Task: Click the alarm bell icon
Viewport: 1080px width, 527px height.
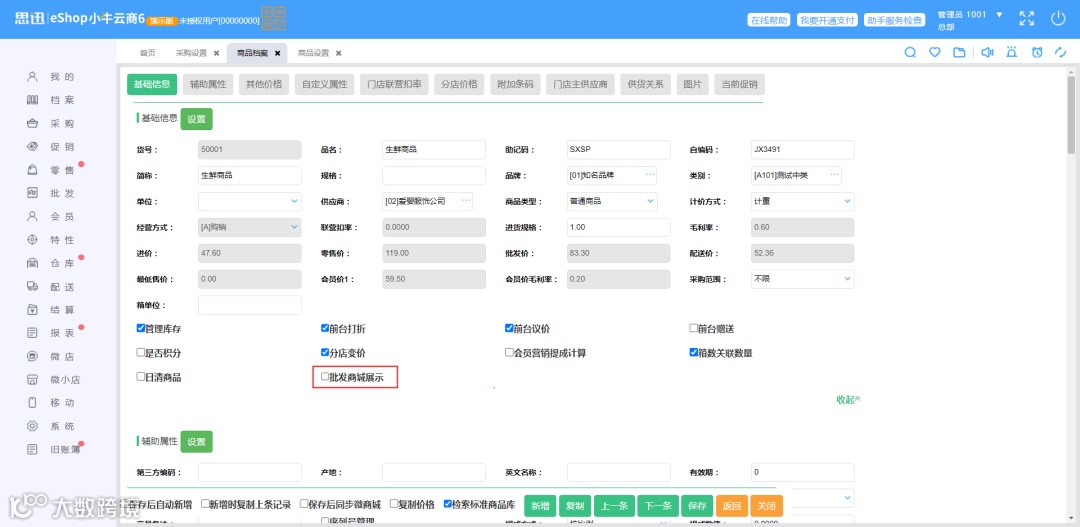Action: (x=1012, y=52)
